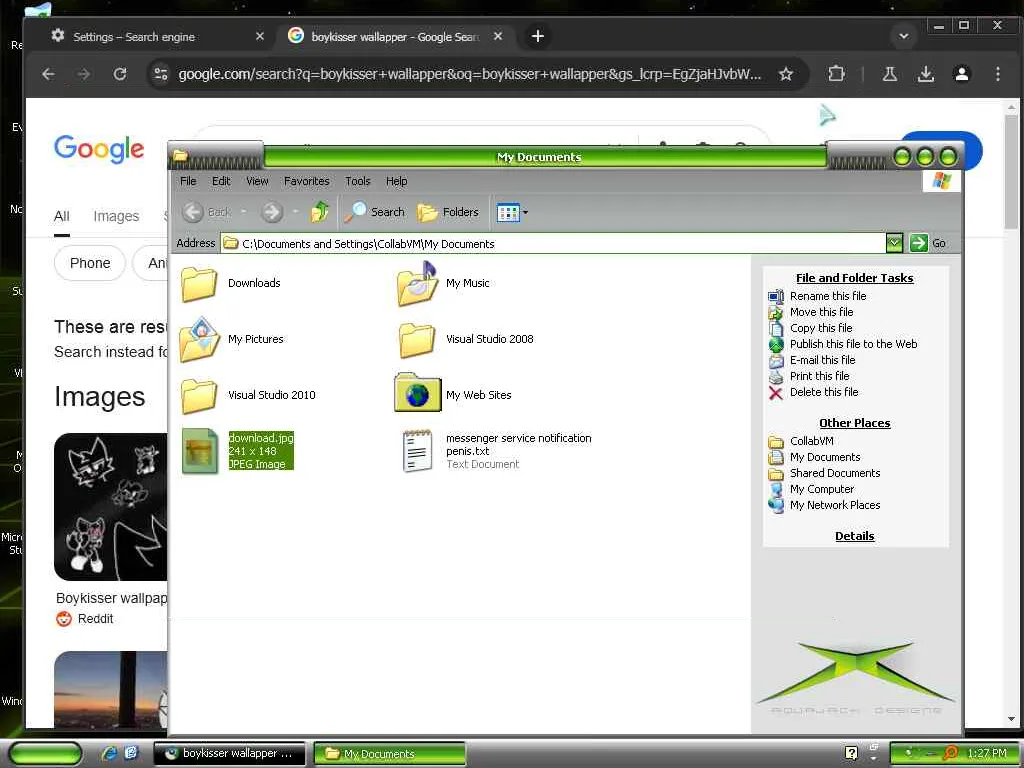Image resolution: width=1024 pixels, height=768 pixels.
Task: Open the View menu
Action: coord(257,182)
